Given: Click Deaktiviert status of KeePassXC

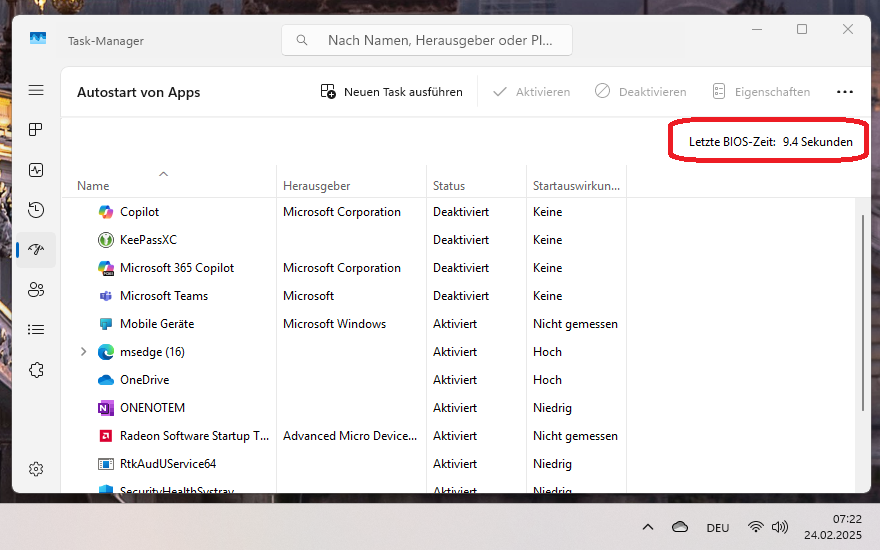Looking at the screenshot, I should click(461, 240).
